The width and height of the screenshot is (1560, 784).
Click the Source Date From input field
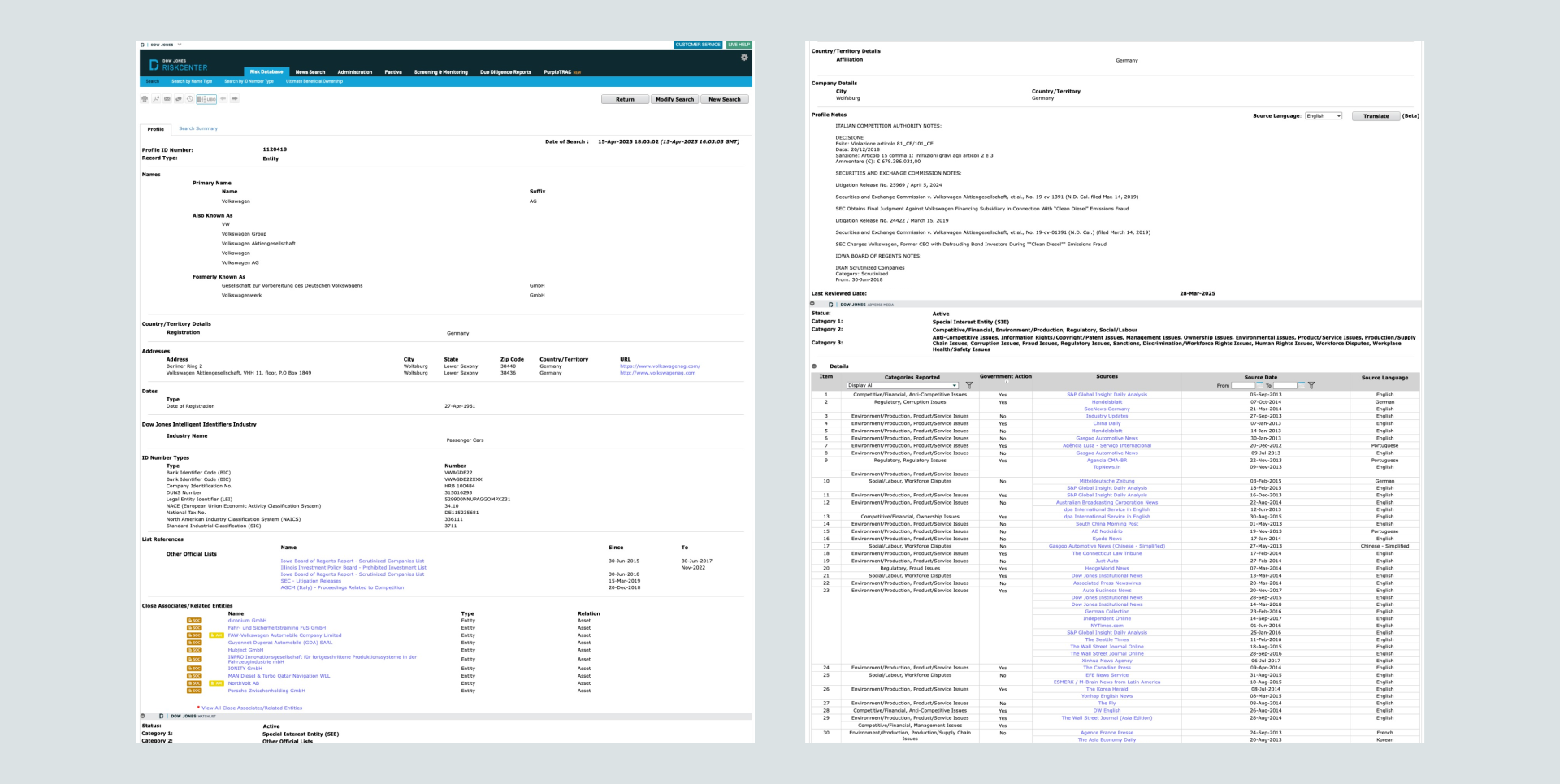1243,385
